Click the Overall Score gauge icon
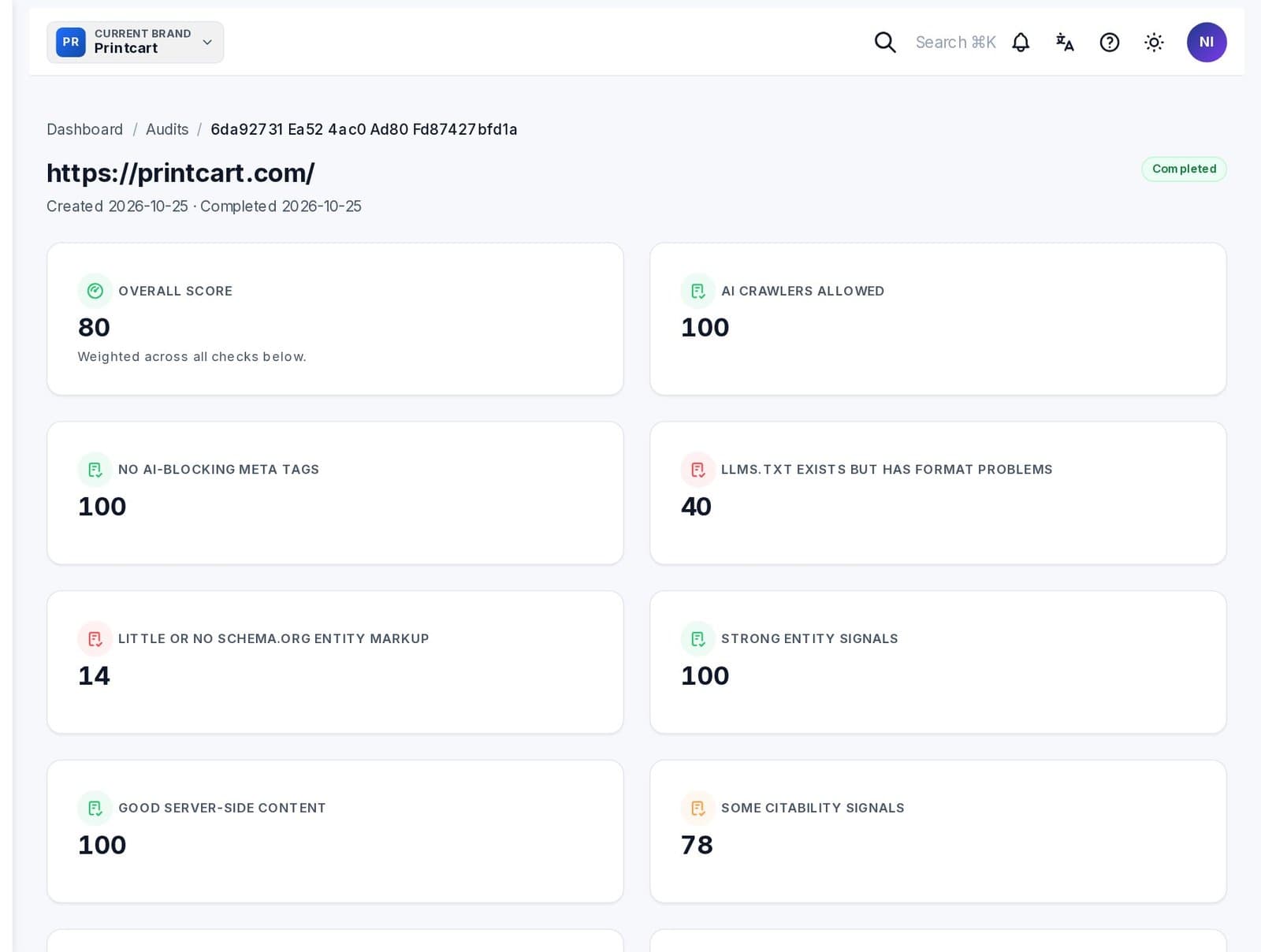This screenshot has width=1261, height=952. (95, 291)
